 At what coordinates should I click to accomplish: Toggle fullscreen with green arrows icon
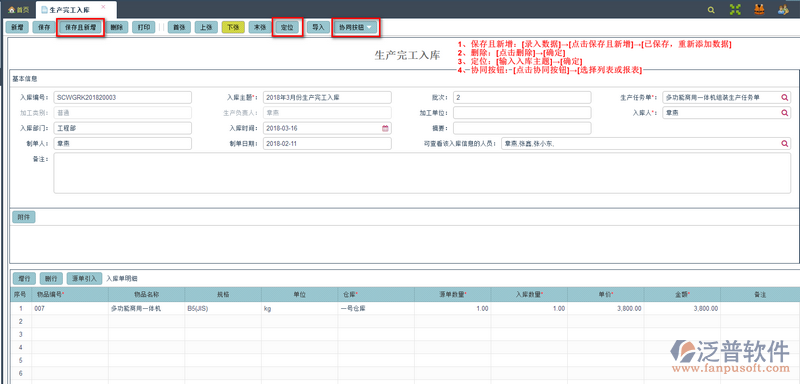pos(735,9)
